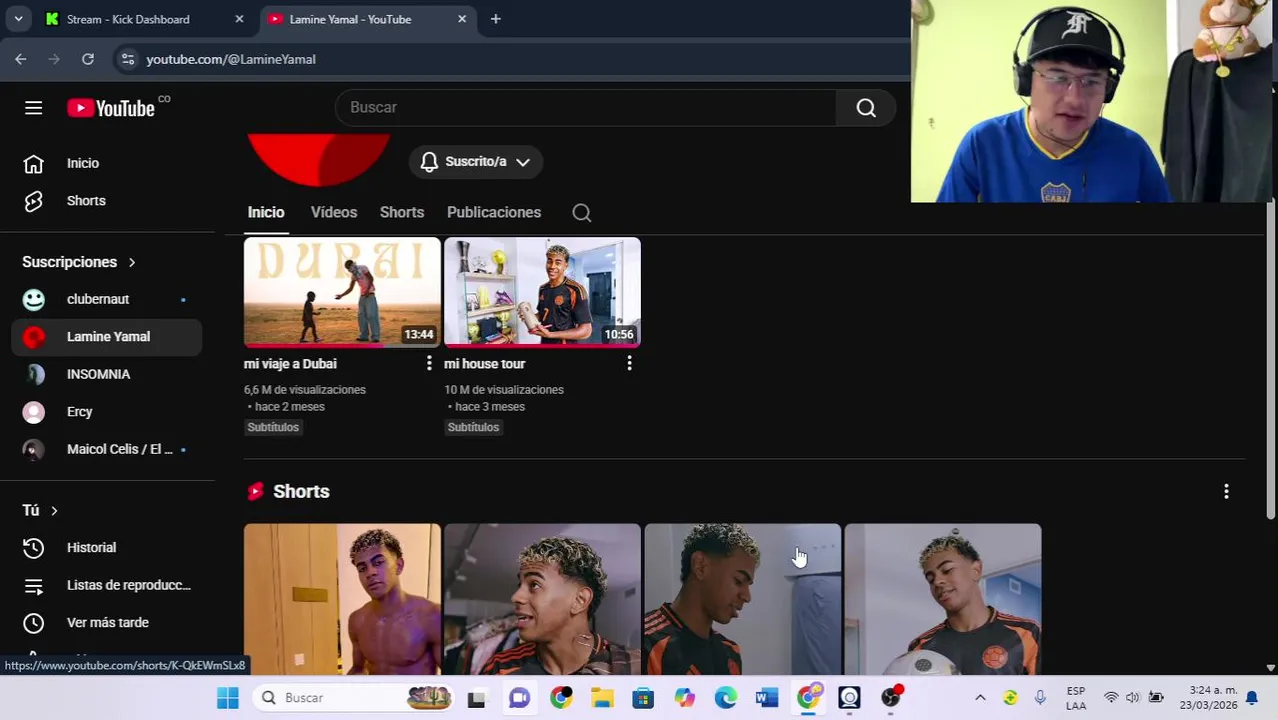
Task: Close the Kick Dashboard browser tab
Action: click(239, 19)
